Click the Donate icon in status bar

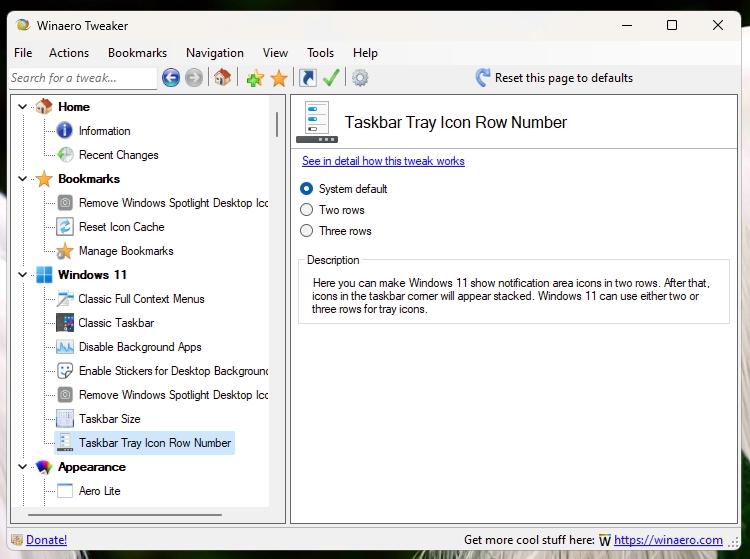pos(17,540)
